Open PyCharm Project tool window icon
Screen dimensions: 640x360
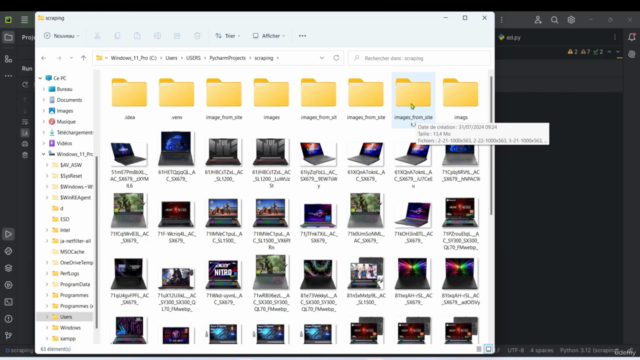[x=8, y=38]
